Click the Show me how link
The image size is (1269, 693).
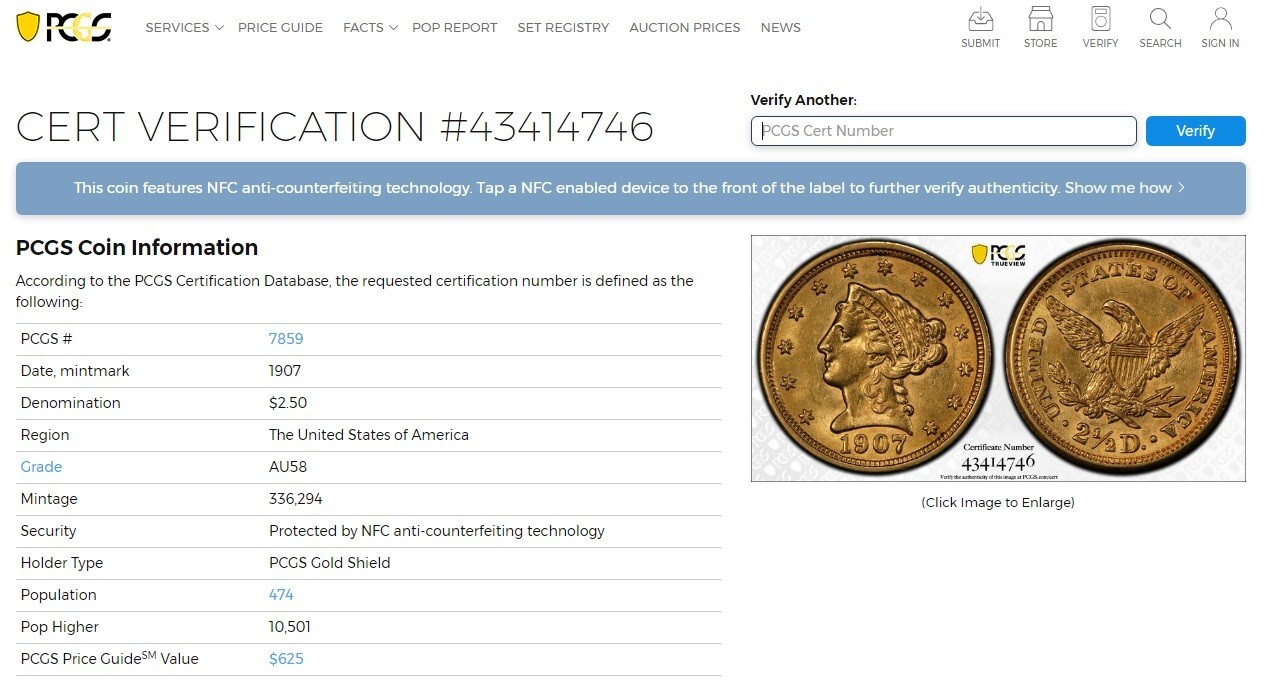click(x=1117, y=188)
